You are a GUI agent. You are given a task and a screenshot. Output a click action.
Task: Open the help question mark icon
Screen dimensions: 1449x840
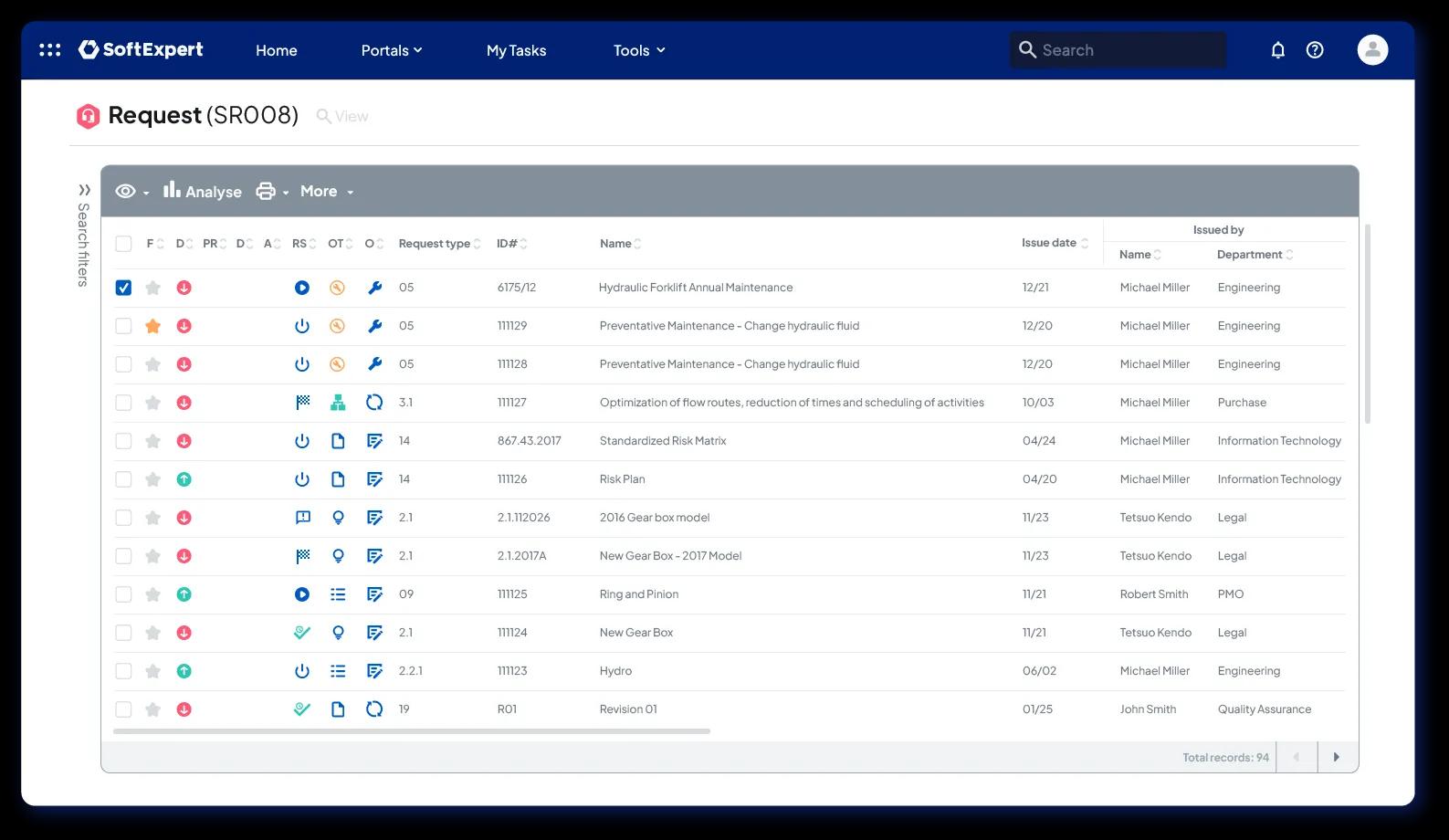(x=1315, y=50)
